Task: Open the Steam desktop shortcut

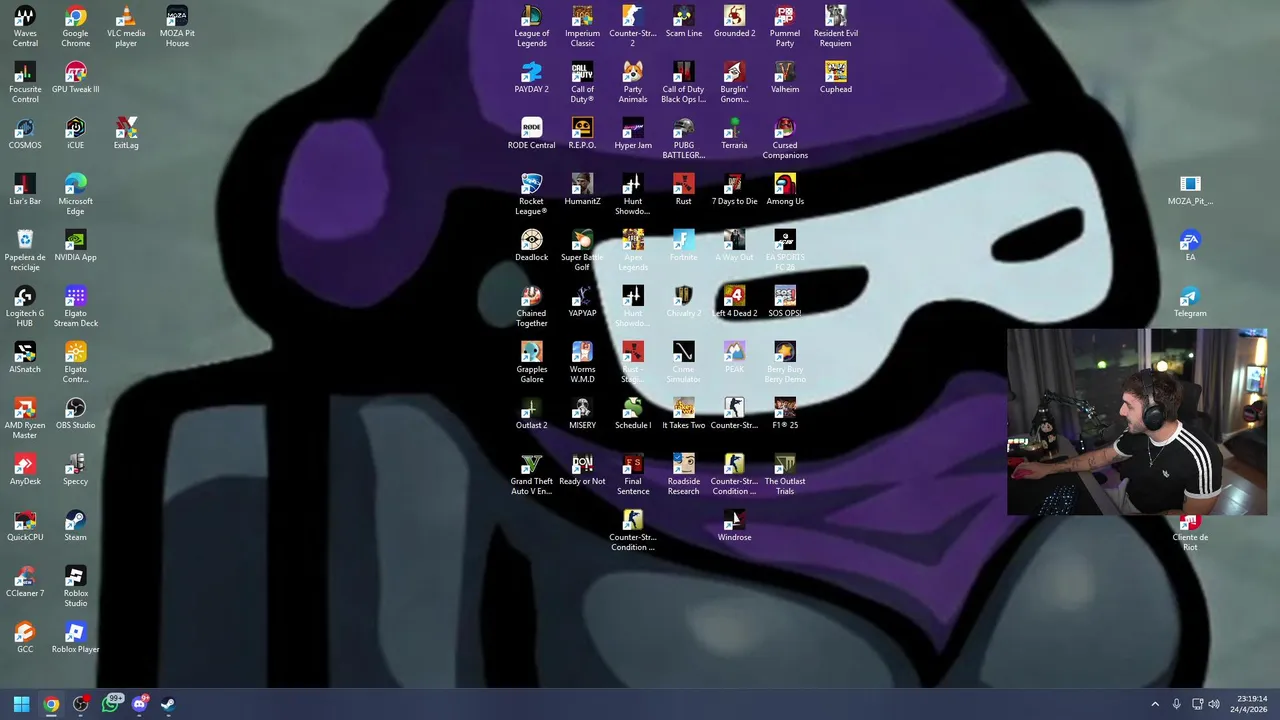Action: [76, 526]
